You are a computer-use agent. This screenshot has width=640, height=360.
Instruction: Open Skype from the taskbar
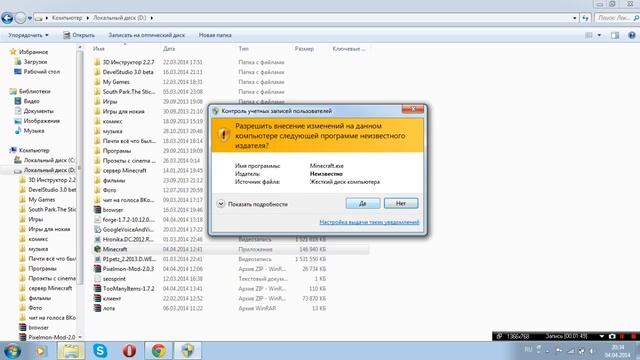[x=100, y=351]
